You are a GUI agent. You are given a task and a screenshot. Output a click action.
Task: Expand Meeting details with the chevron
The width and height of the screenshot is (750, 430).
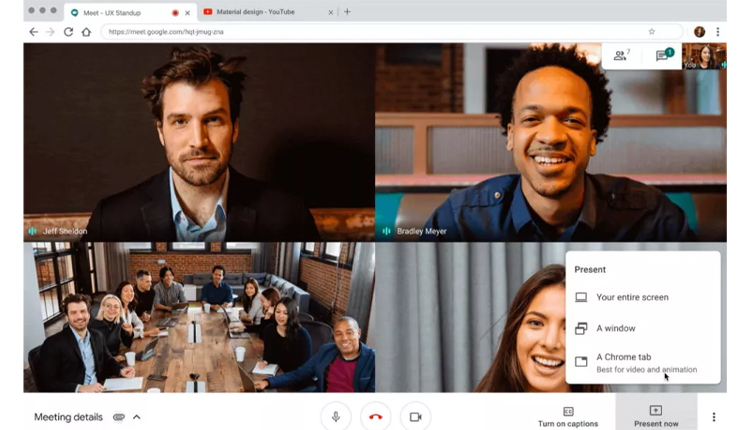(137, 417)
